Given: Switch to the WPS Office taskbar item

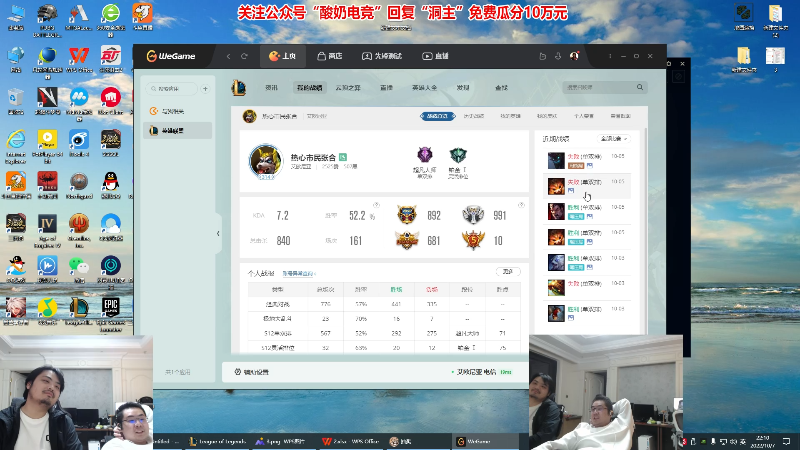Looking at the screenshot, I should tap(352, 442).
